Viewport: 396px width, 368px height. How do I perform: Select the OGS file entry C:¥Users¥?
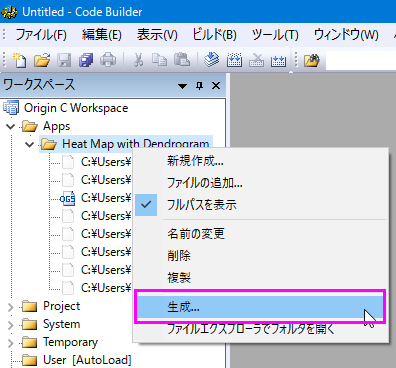tap(106, 198)
